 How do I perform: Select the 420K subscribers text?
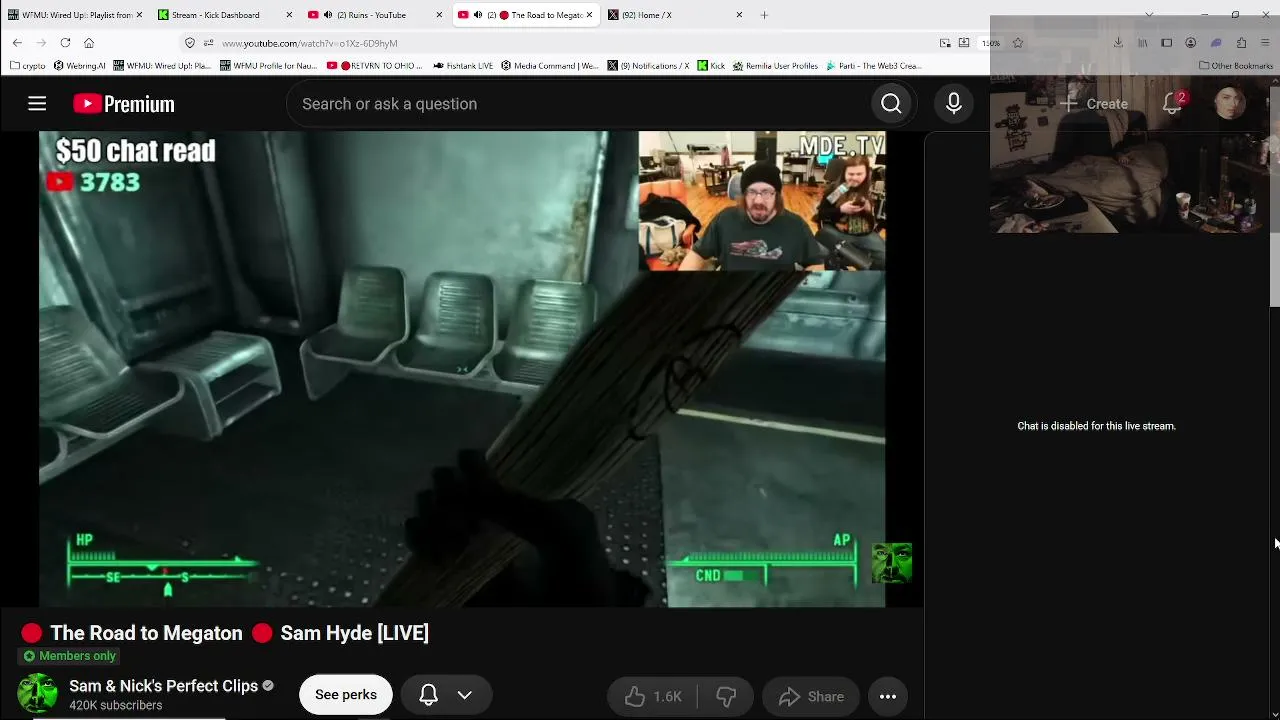point(115,705)
